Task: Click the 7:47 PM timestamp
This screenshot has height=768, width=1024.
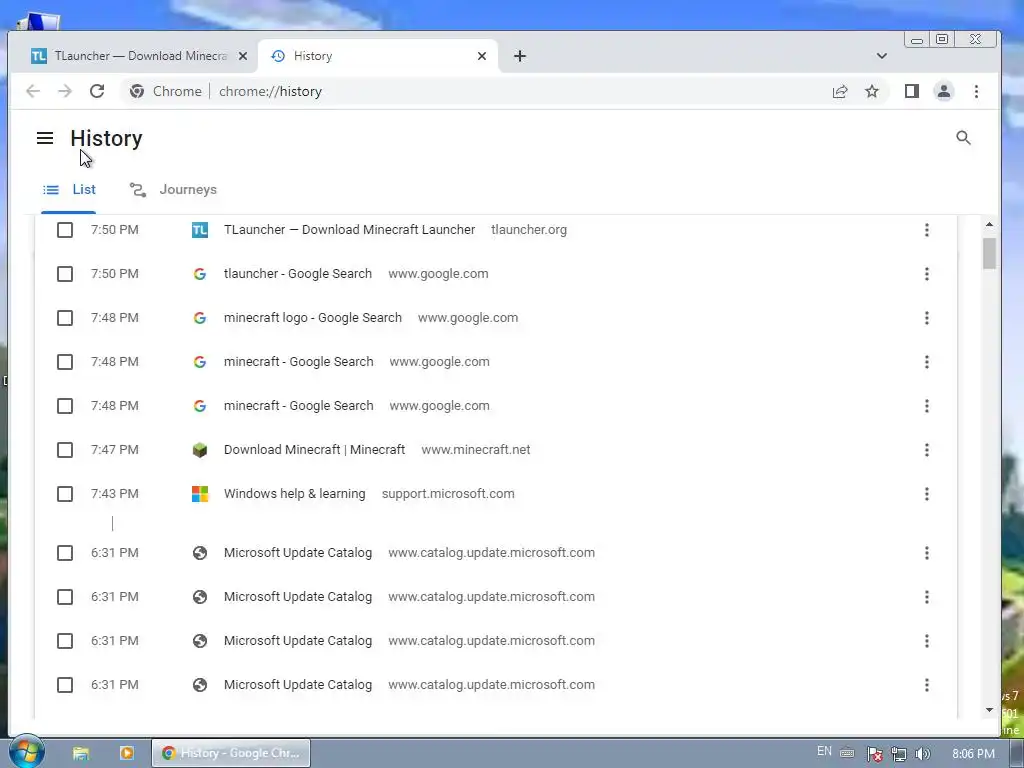Action: coord(115,450)
